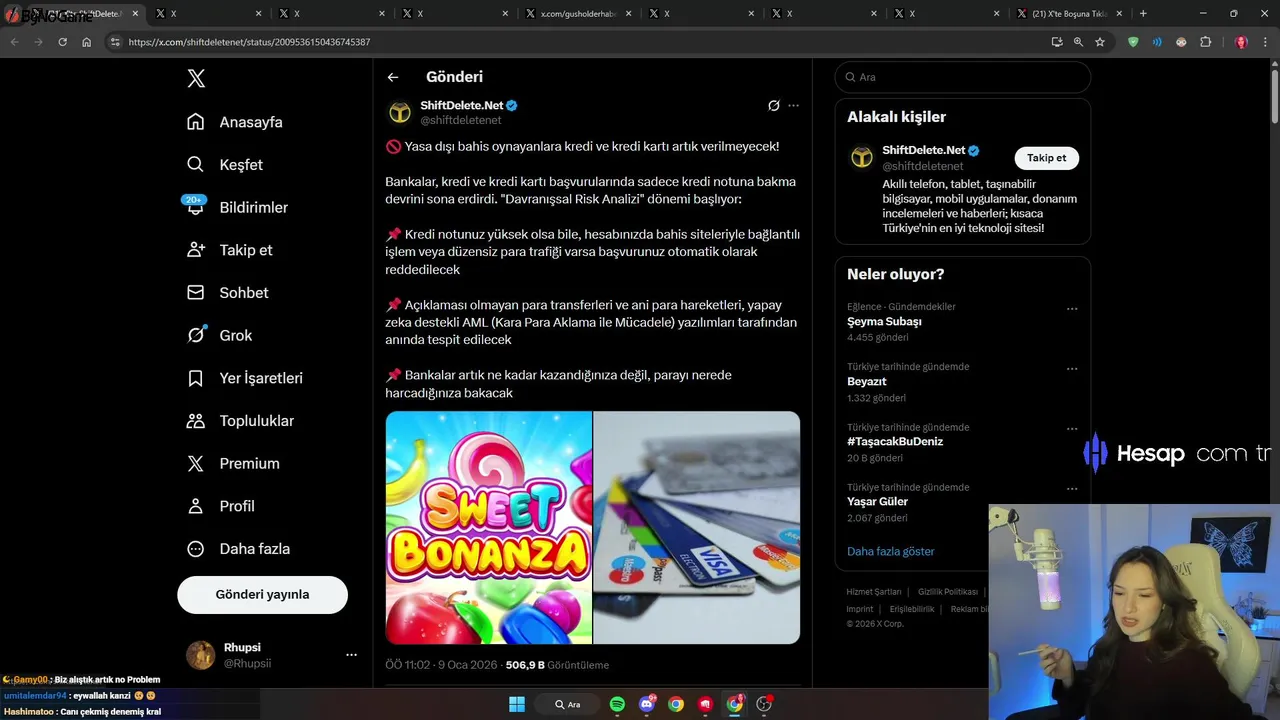This screenshot has height=720, width=1280.
Task: Click the Gönderi yayınla button
Action: (262, 594)
